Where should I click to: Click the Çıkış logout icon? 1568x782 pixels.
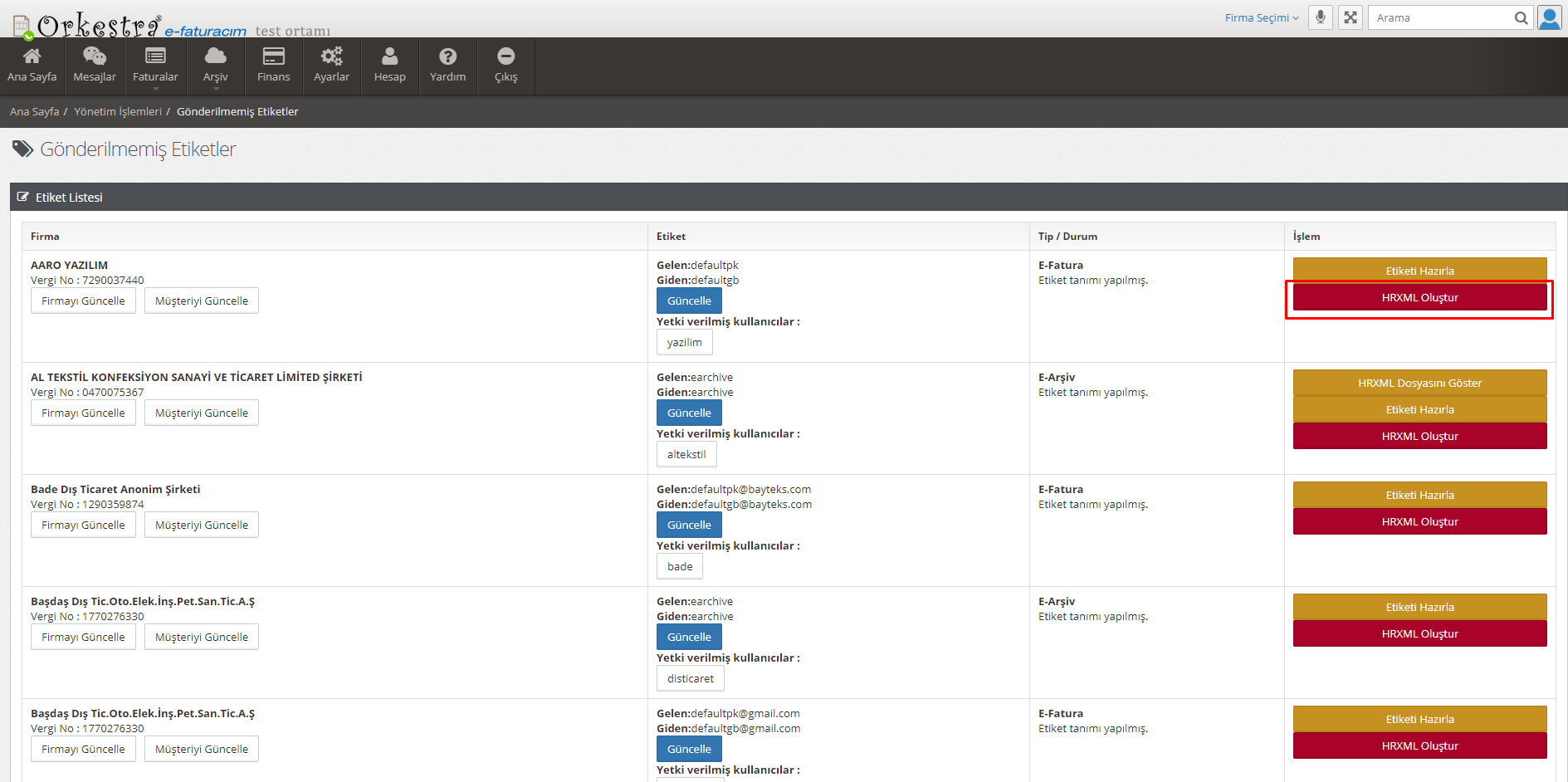pyautogui.click(x=506, y=56)
